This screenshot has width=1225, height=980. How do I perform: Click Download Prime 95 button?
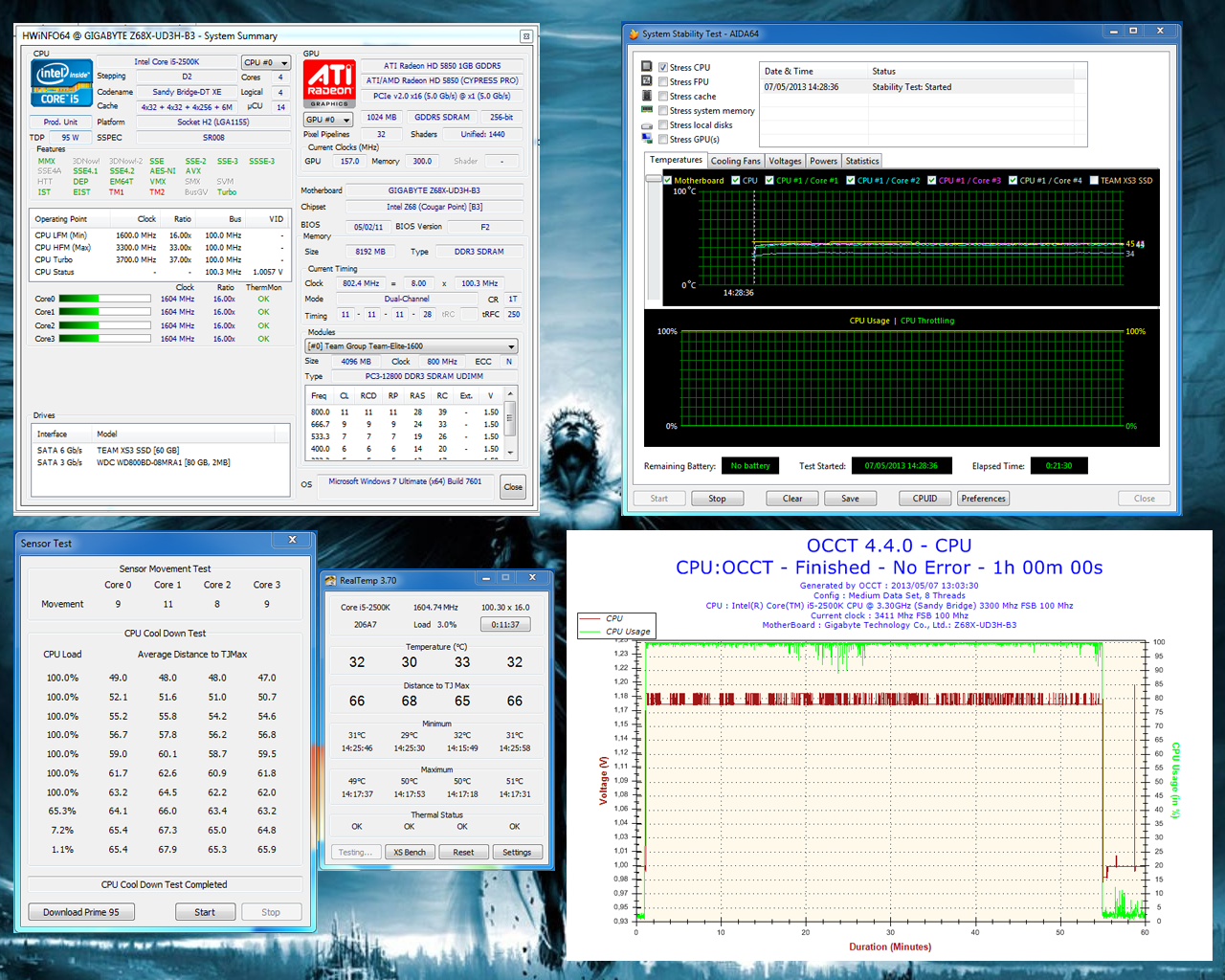tap(81, 912)
